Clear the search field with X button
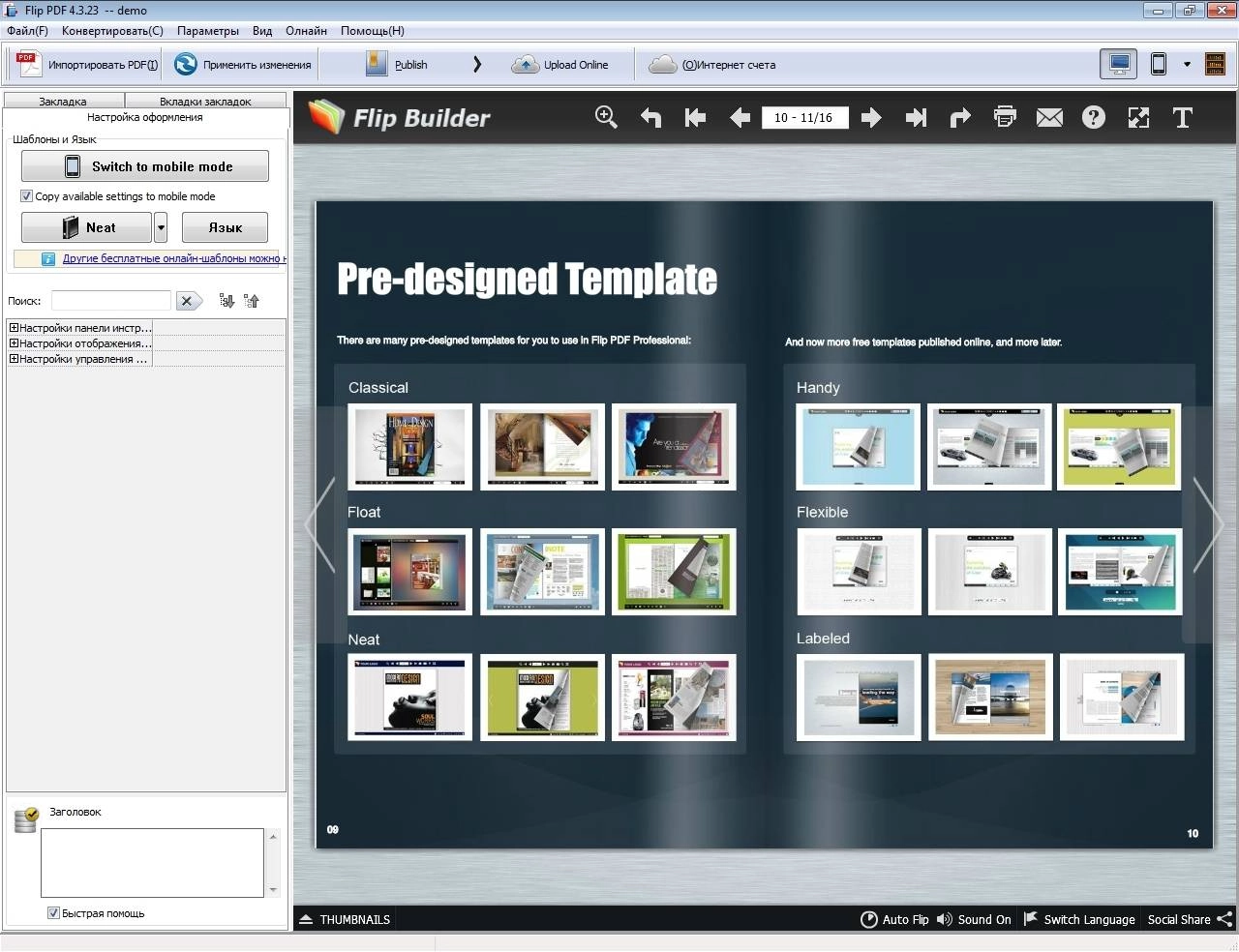This screenshot has height=952, width=1239. pyautogui.click(x=188, y=301)
